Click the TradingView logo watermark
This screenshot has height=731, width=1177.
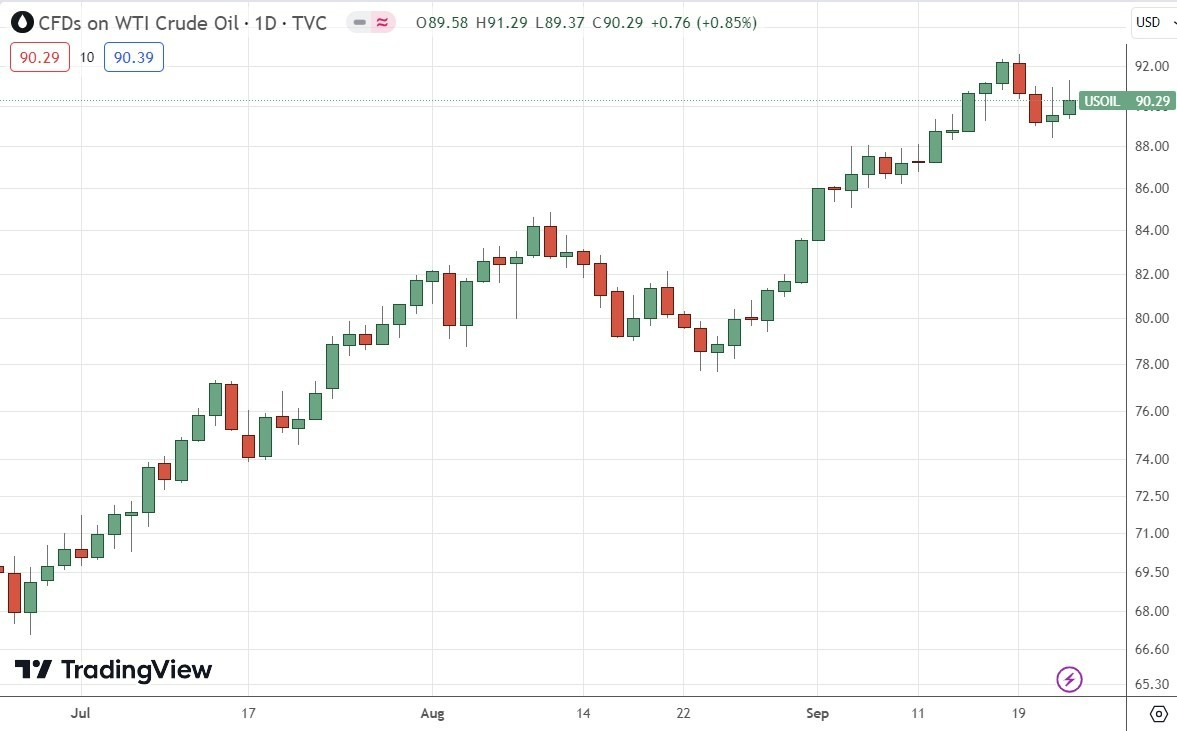click(x=113, y=670)
